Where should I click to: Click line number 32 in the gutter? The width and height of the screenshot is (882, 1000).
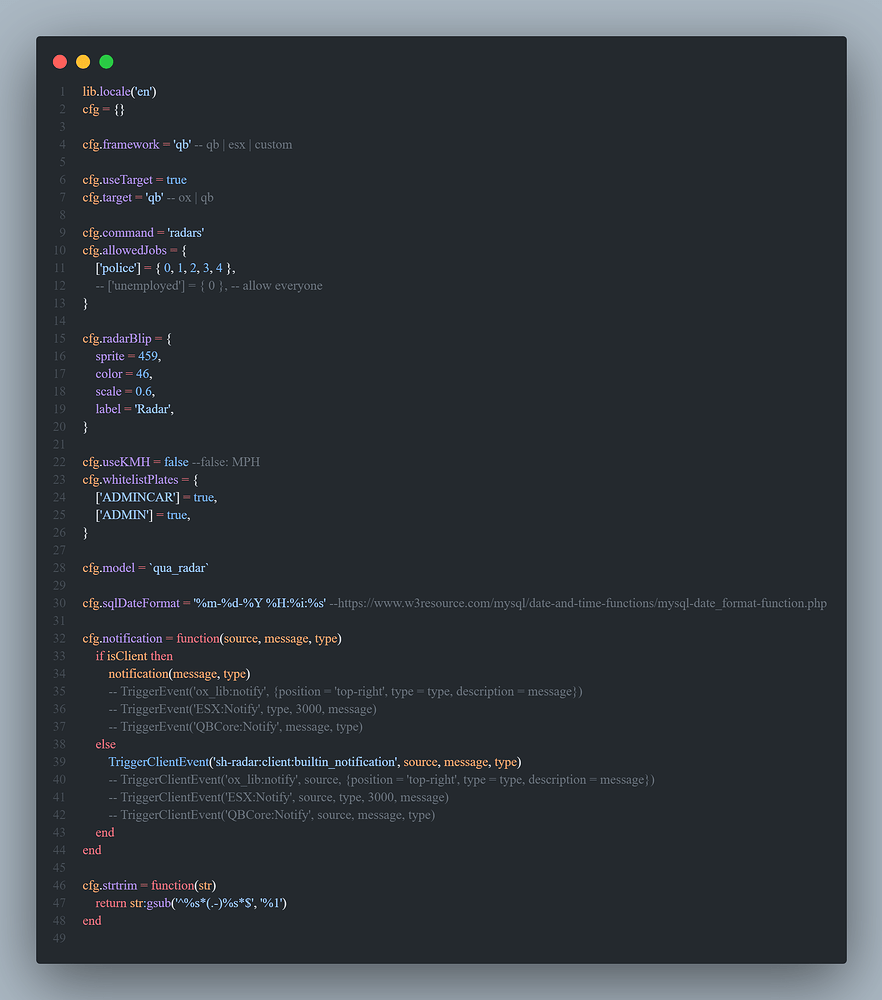pyautogui.click(x=61, y=638)
